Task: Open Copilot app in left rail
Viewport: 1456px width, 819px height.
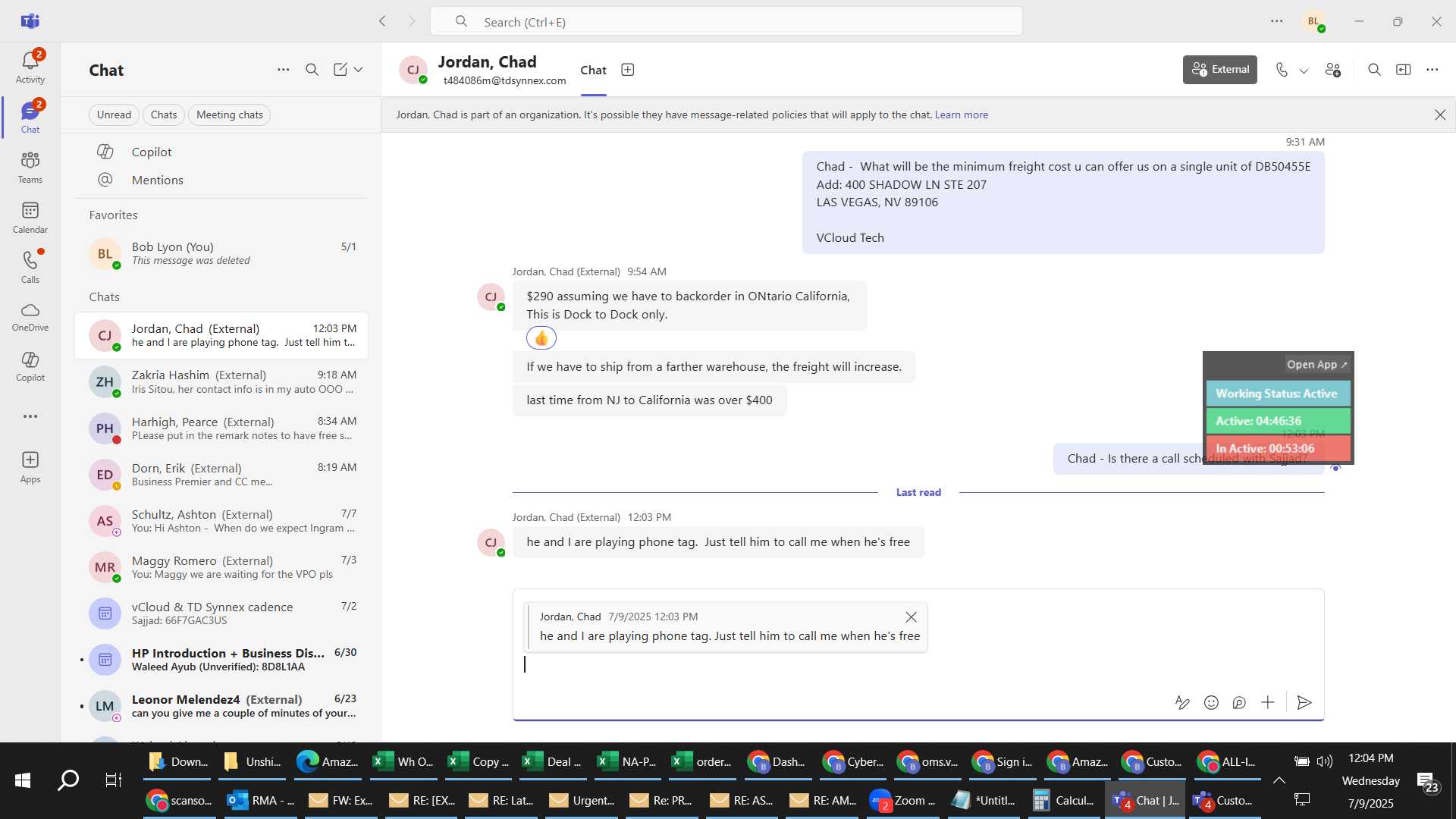Action: point(30,366)
